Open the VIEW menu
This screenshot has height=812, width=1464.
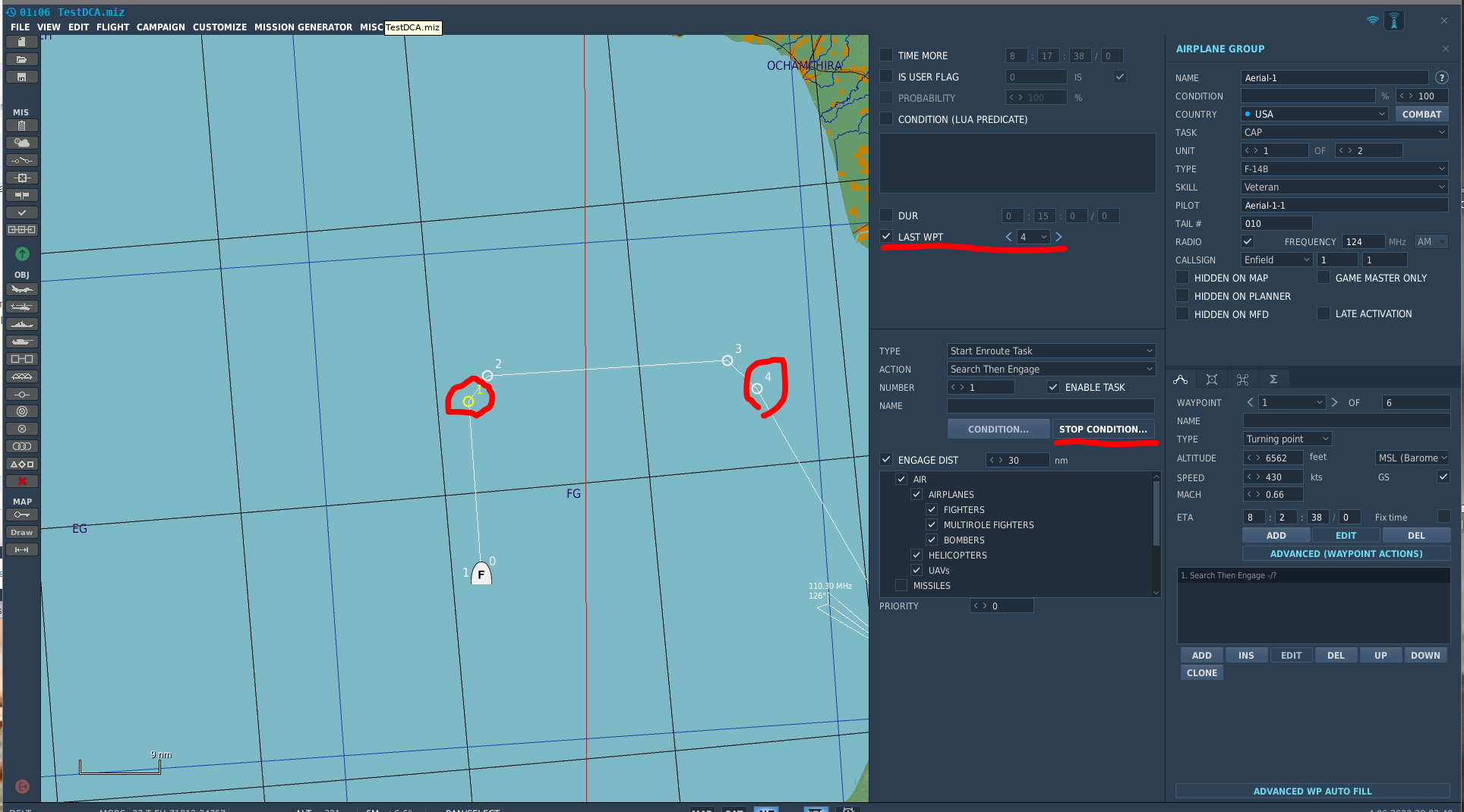click(49, 27)
